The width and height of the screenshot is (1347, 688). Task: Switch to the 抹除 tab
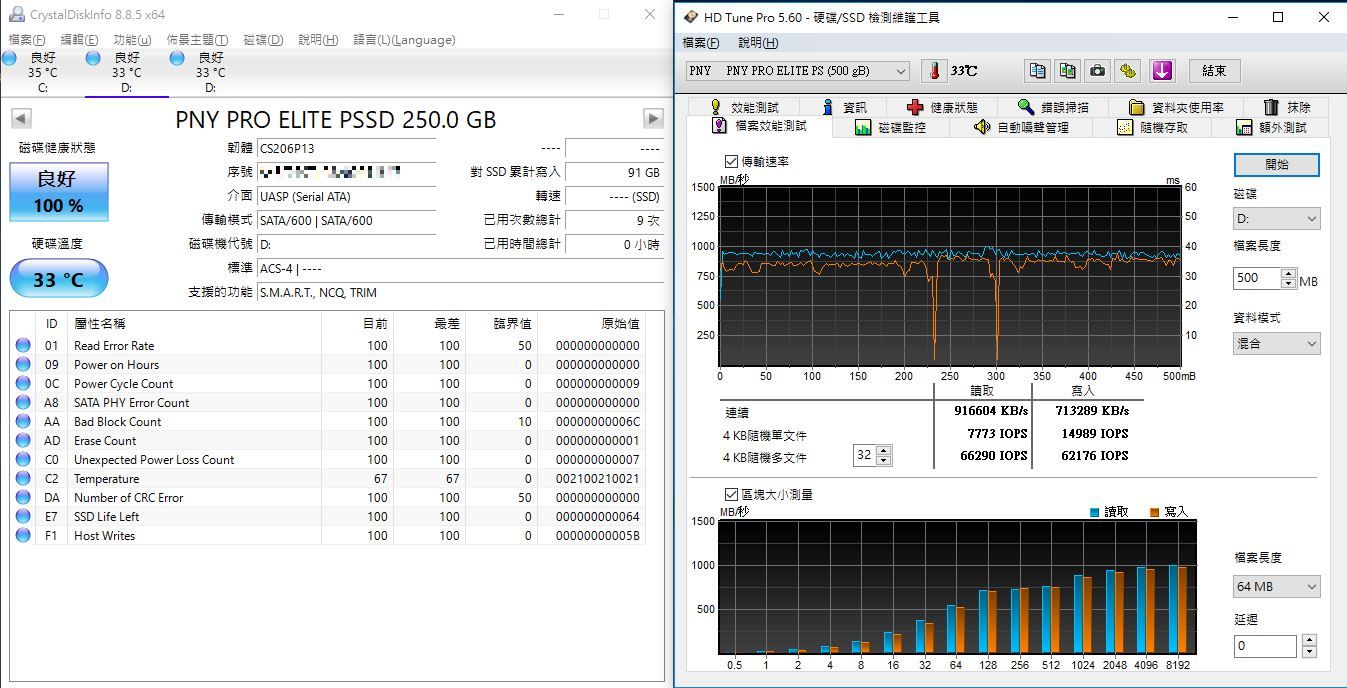[1286, 107]
